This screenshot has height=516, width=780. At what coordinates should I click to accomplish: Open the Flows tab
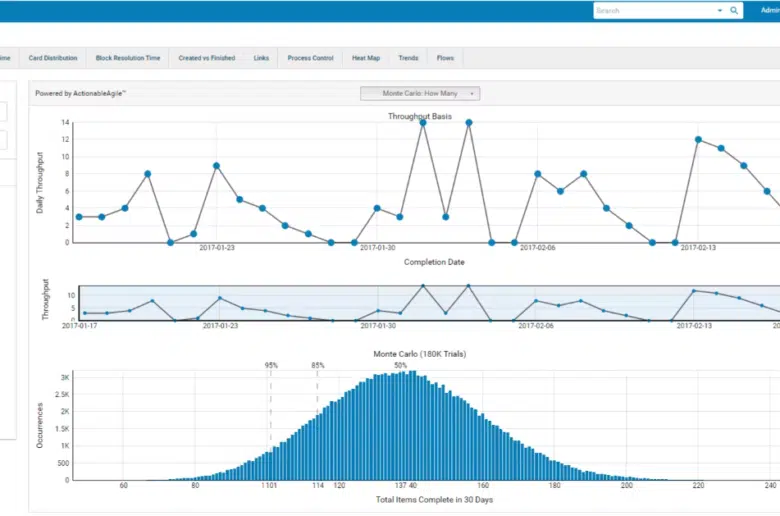pyautogui.click(x=445, y=58)
